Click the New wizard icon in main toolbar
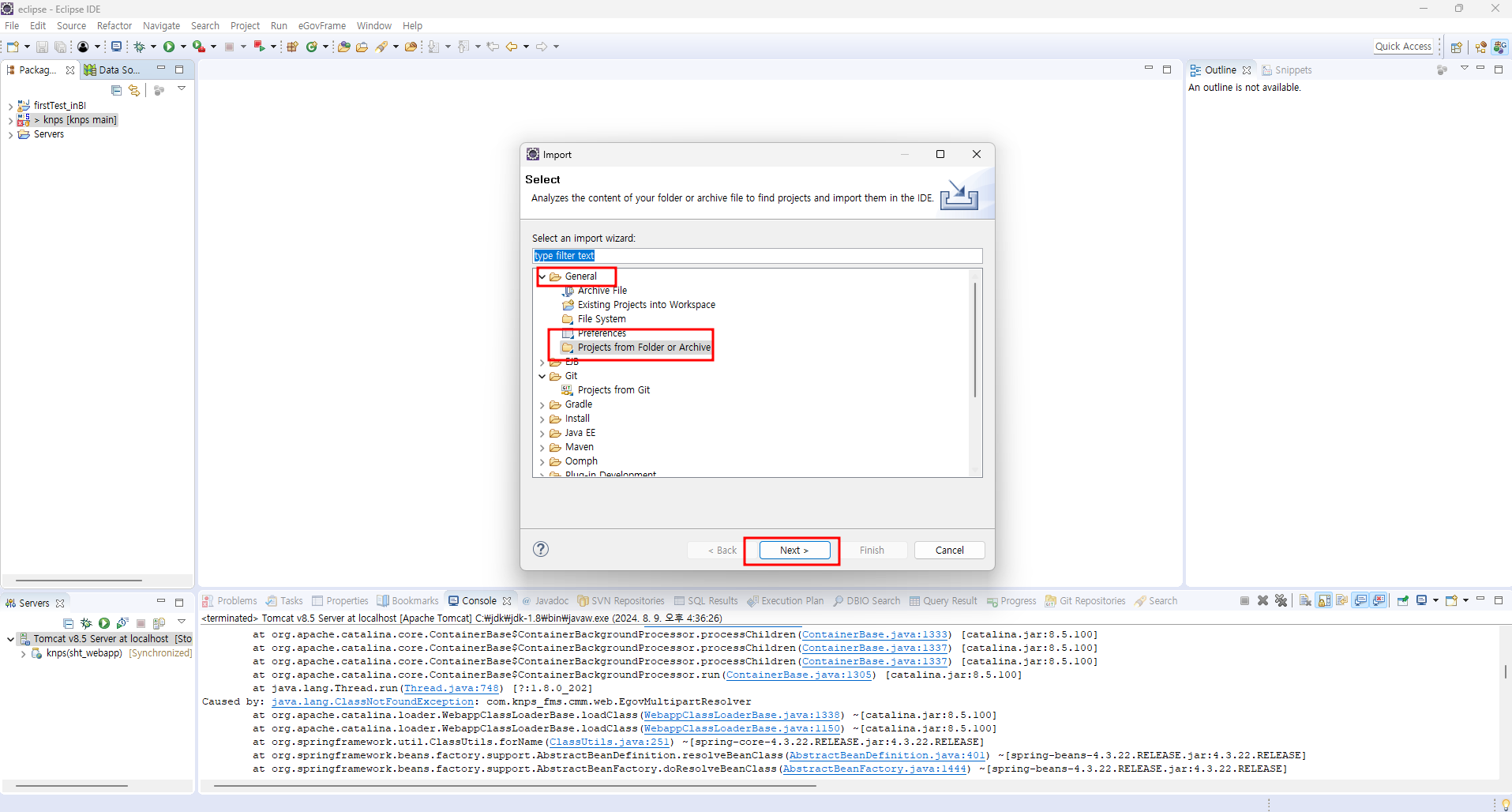This screenshot has height=812, width=1512. click(13, 47)
